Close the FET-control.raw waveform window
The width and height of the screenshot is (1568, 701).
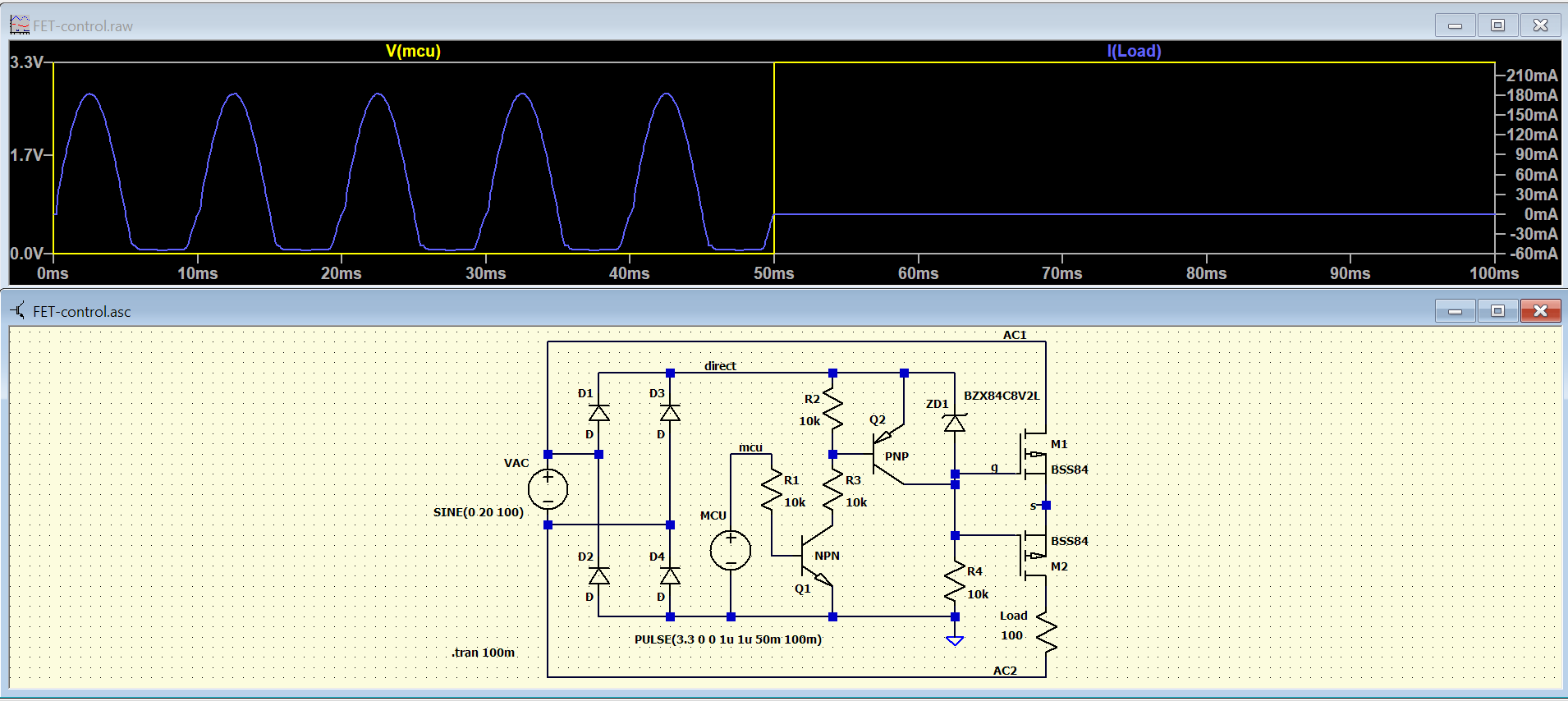pyautogui.click(x=1540, y=25)
